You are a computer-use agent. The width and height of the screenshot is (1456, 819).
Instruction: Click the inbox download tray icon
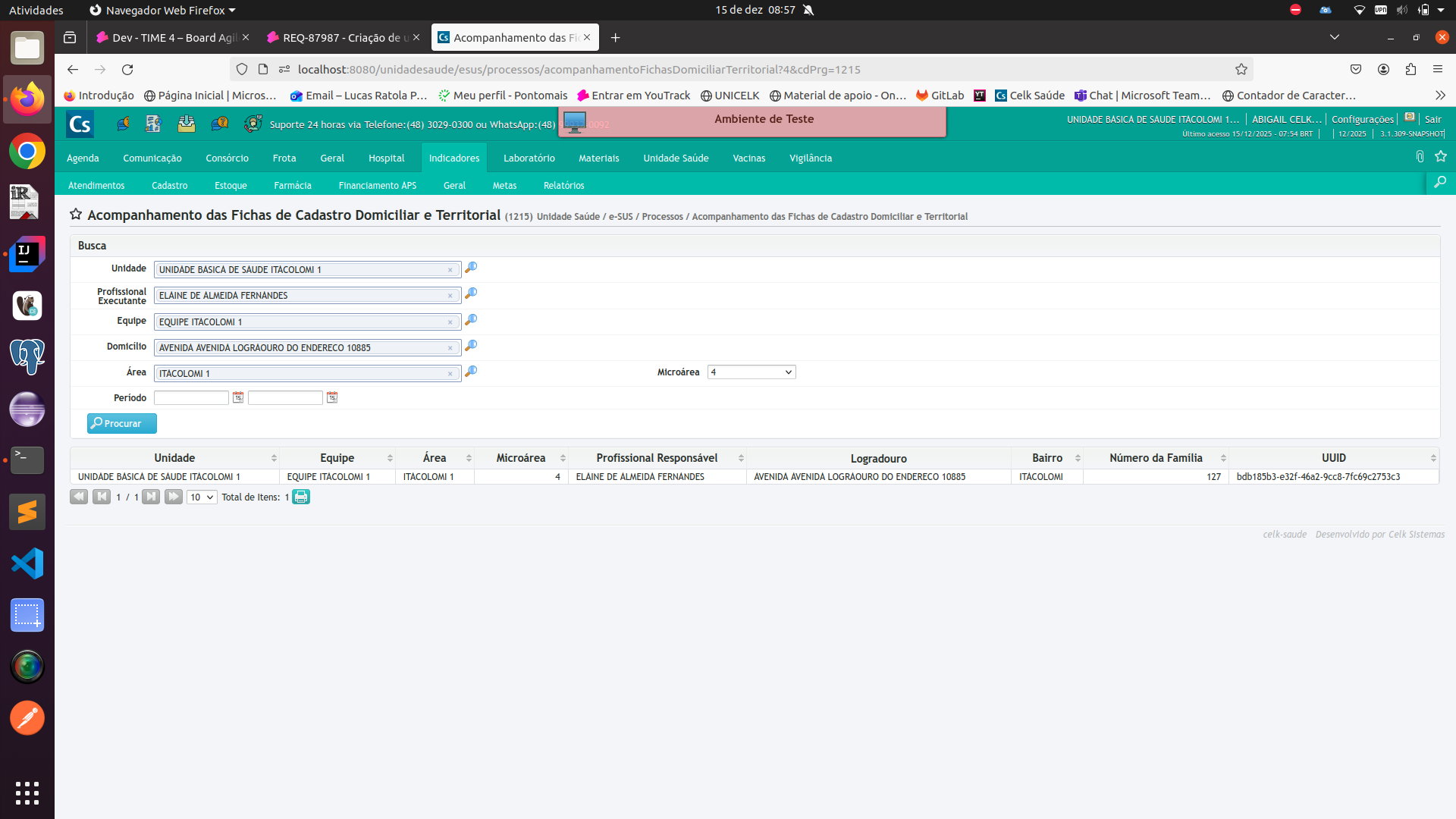coord(187,124)
